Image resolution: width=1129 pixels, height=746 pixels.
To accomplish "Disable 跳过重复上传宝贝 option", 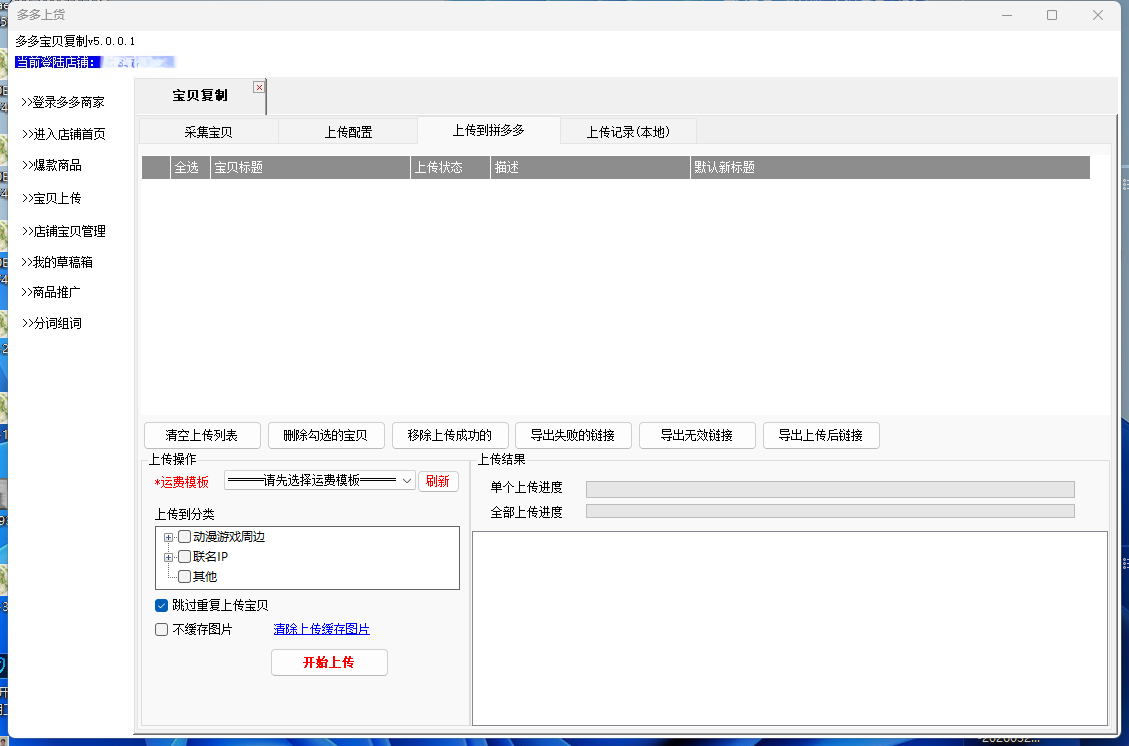I will 162,605.
